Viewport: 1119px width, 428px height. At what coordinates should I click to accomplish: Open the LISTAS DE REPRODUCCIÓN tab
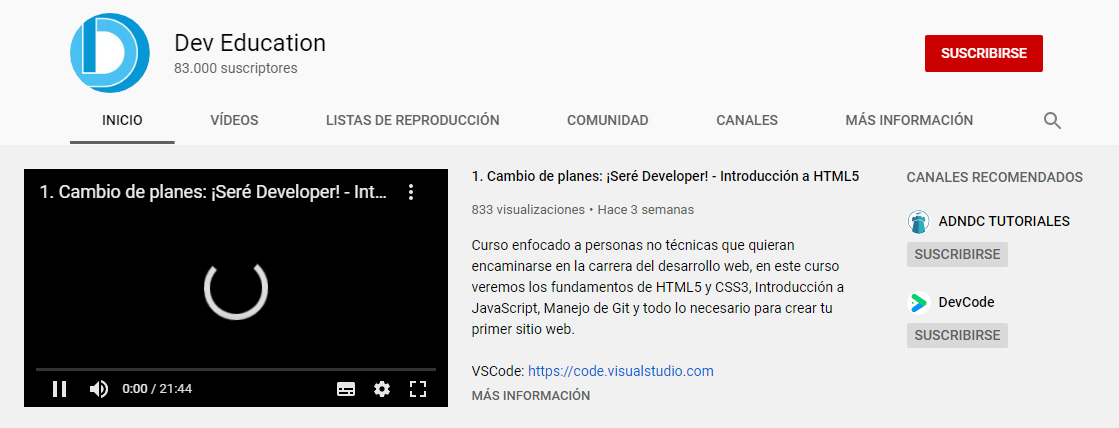pos(412,121)
